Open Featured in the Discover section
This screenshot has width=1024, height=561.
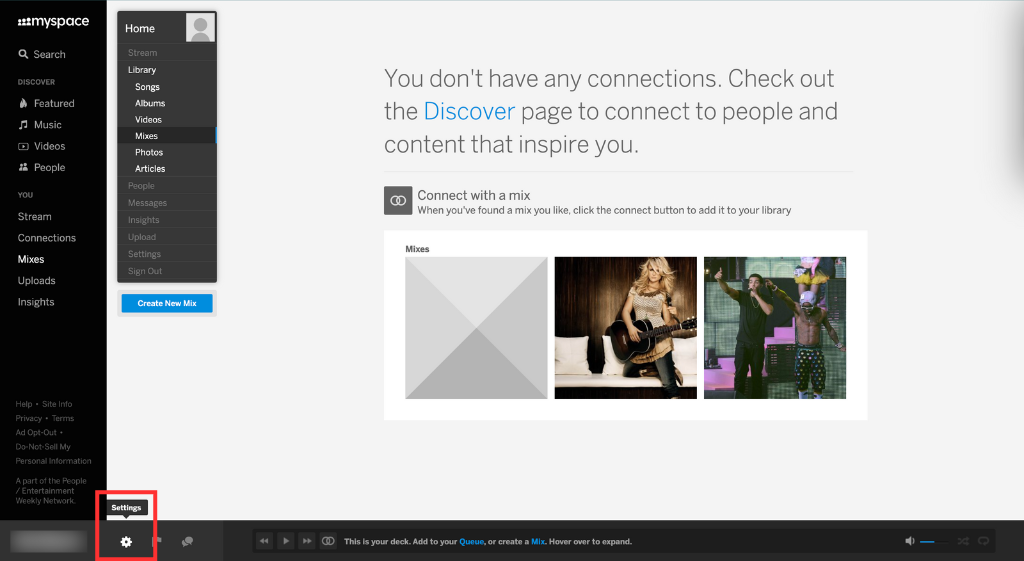[46, 103]
